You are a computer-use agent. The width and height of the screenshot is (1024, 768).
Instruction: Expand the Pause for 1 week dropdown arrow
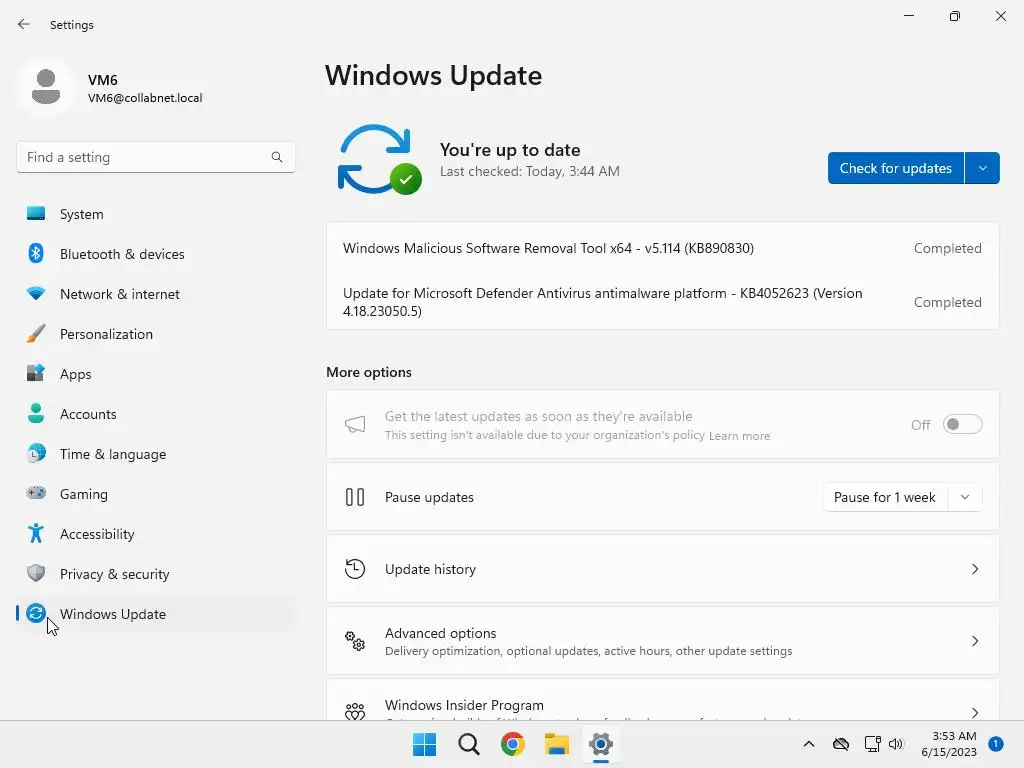[965, 498]
